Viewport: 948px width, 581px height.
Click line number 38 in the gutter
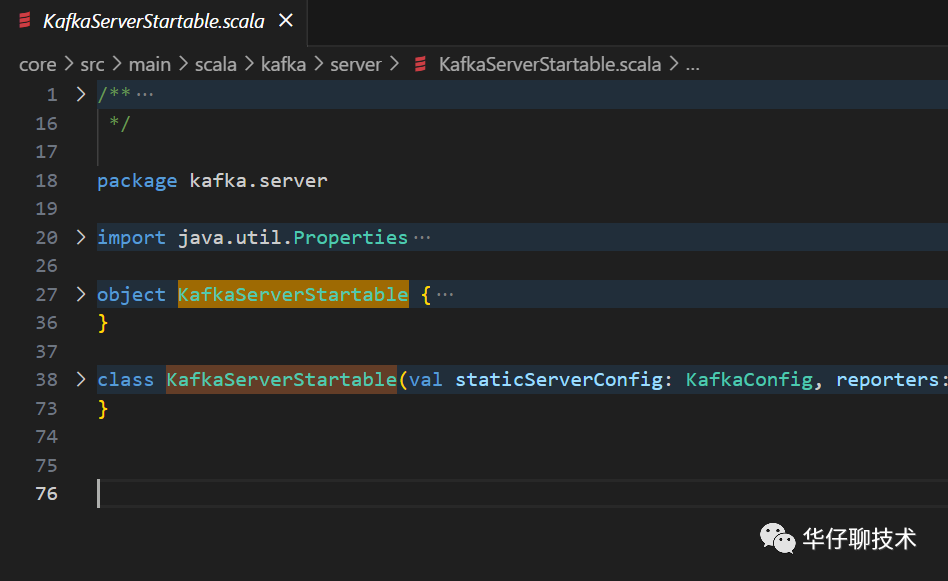coord(47,379)
